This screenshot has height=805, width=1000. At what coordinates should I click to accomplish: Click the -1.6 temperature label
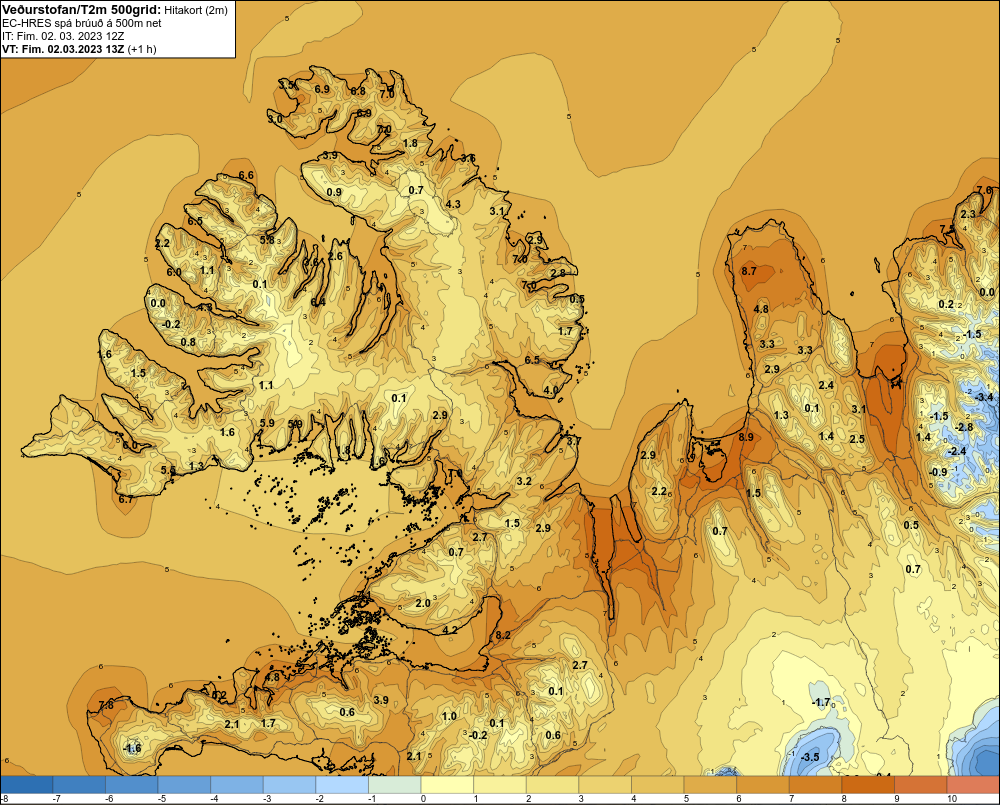[x=131, y=748]
